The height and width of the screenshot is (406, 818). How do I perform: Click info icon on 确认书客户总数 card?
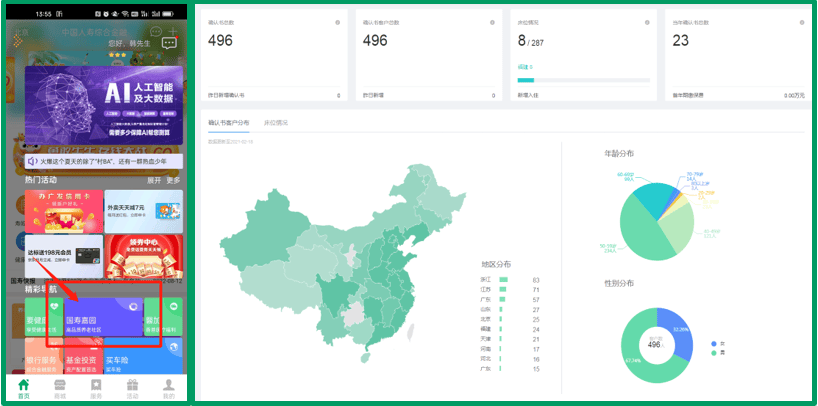[492, 22]
